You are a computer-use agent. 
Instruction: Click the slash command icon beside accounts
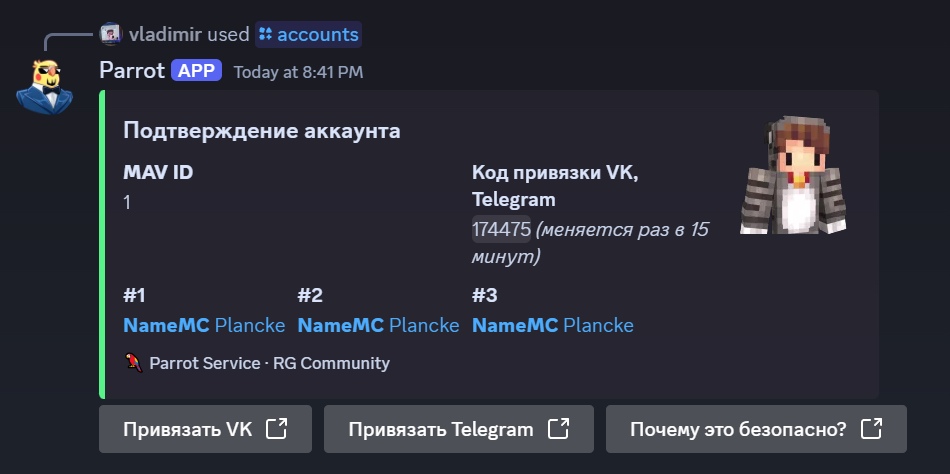(x=265, y=34)
